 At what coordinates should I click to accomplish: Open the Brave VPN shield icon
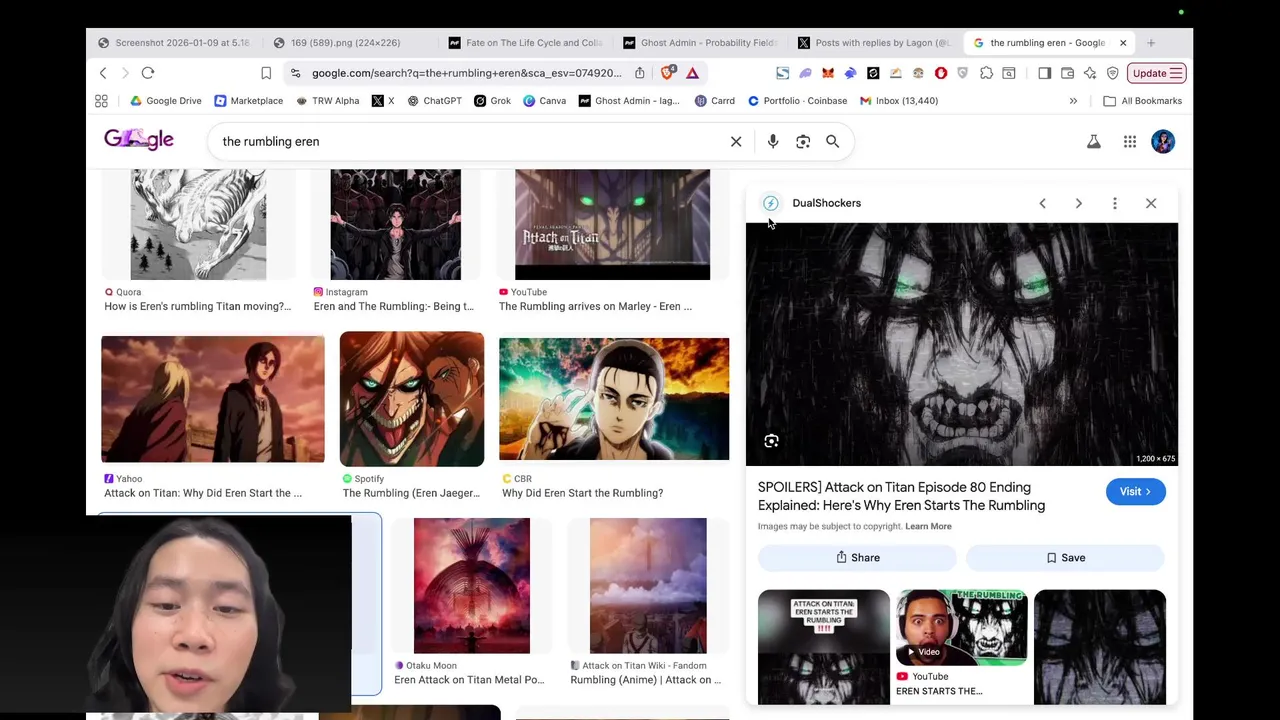pos(1112,73)
